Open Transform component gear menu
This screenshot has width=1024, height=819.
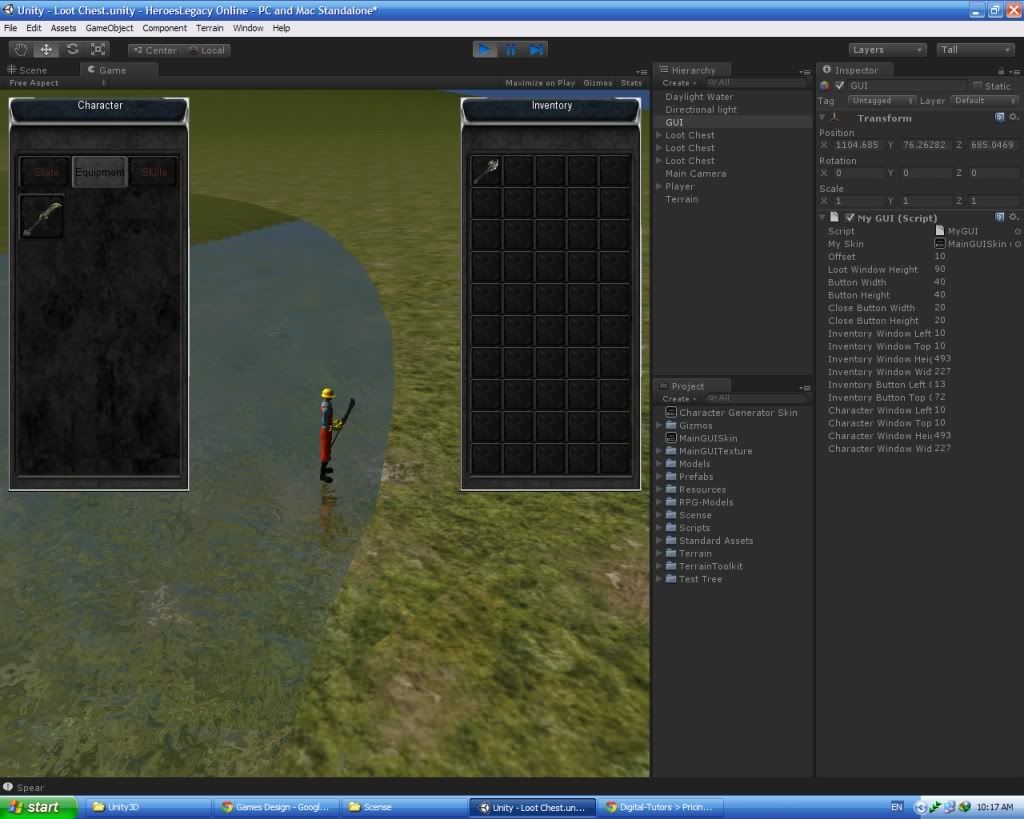tap(1014, 118)
